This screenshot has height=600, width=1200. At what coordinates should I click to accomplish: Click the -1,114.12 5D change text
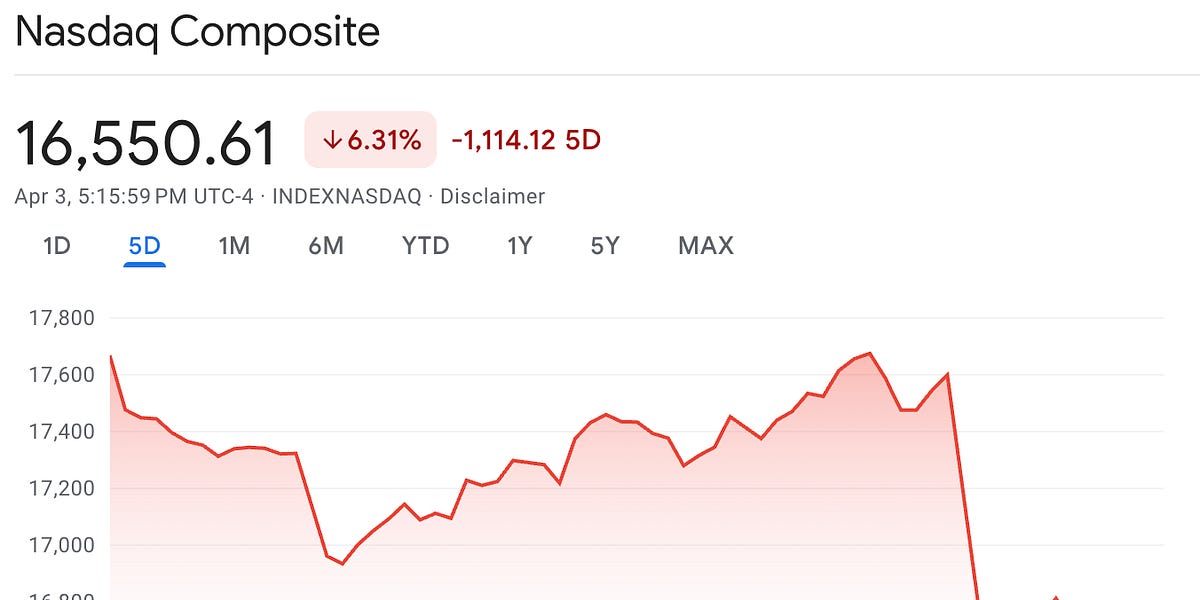click(526, 140)
